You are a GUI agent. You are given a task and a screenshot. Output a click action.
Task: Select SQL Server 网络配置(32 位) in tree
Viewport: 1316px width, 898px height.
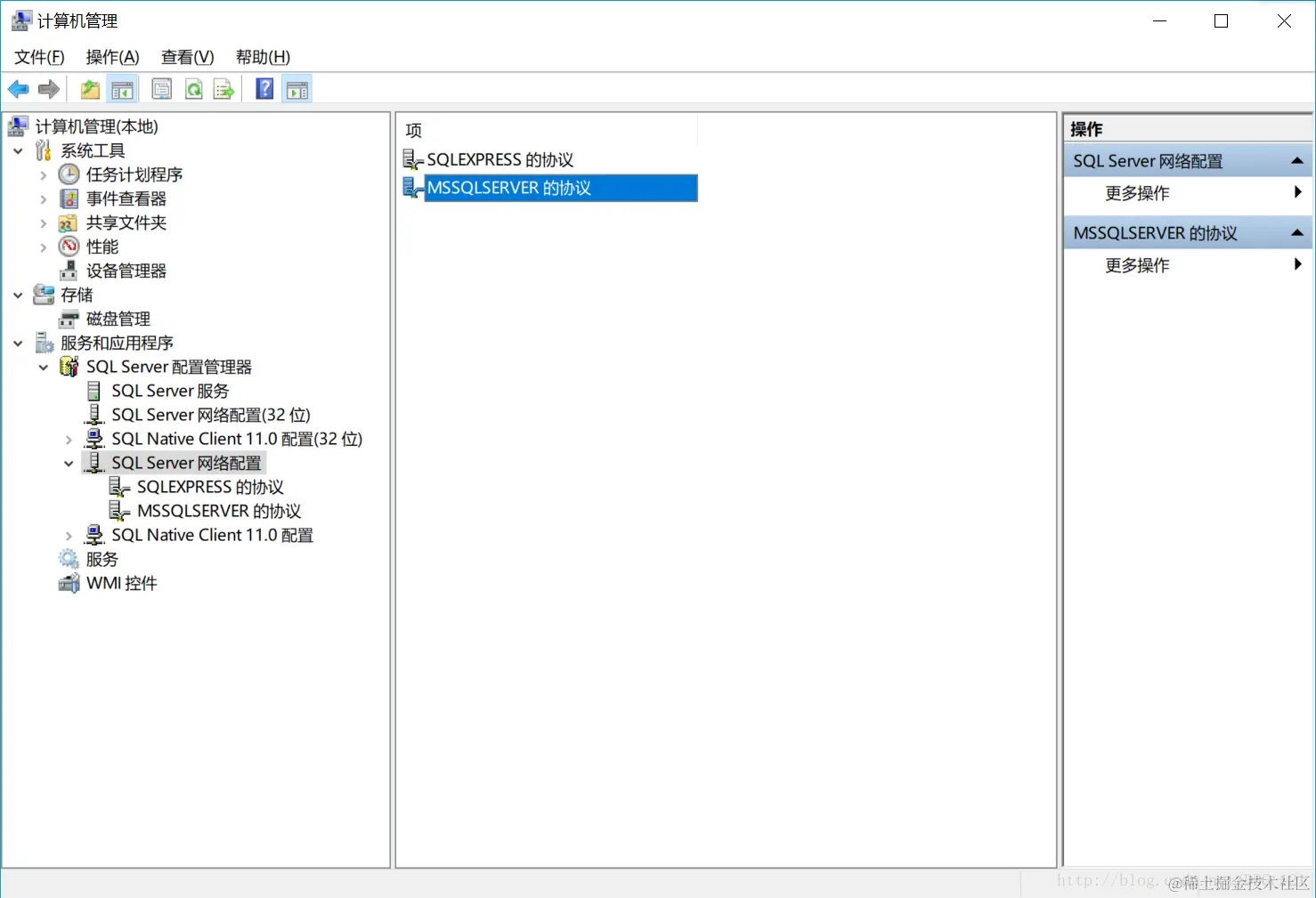point(211,415)
